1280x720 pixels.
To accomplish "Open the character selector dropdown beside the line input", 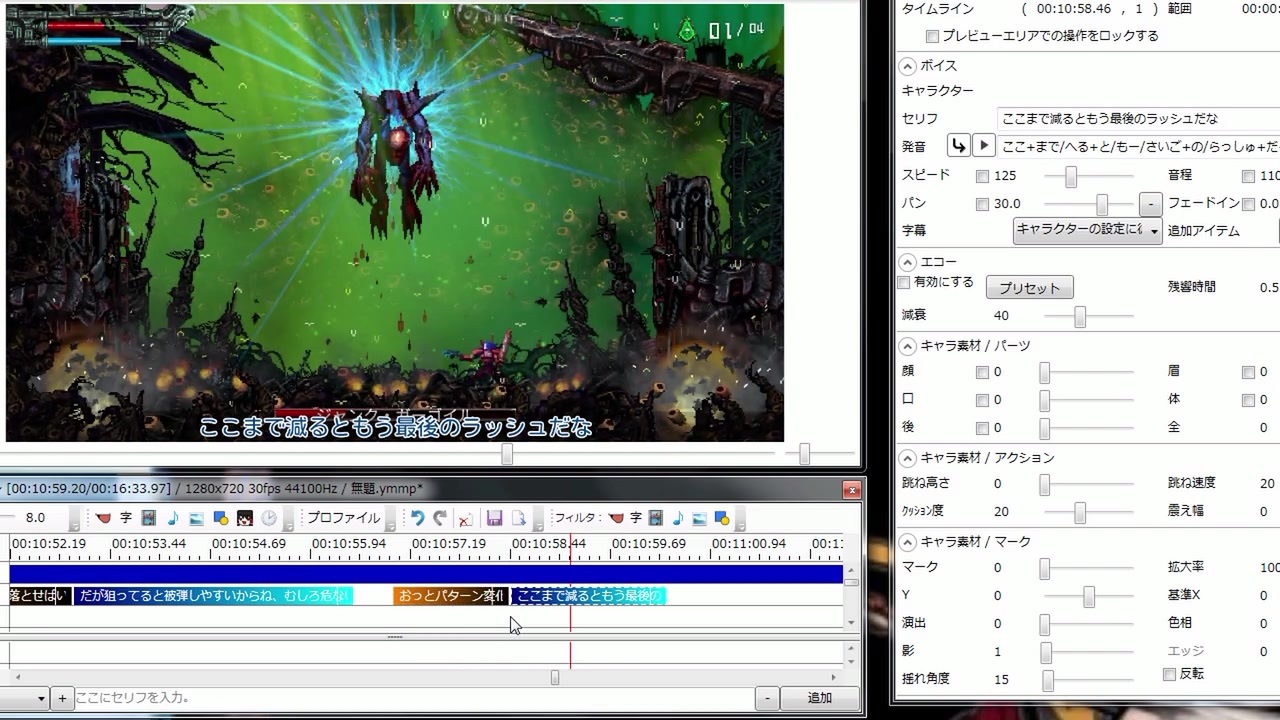I will [24, 698].
